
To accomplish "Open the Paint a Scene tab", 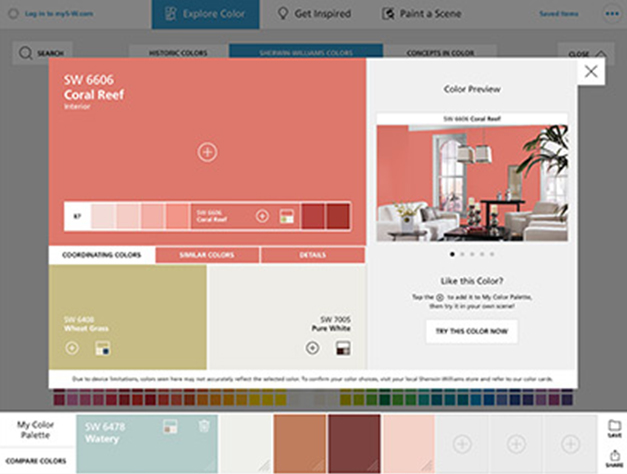I will click(x=421, y=14).
